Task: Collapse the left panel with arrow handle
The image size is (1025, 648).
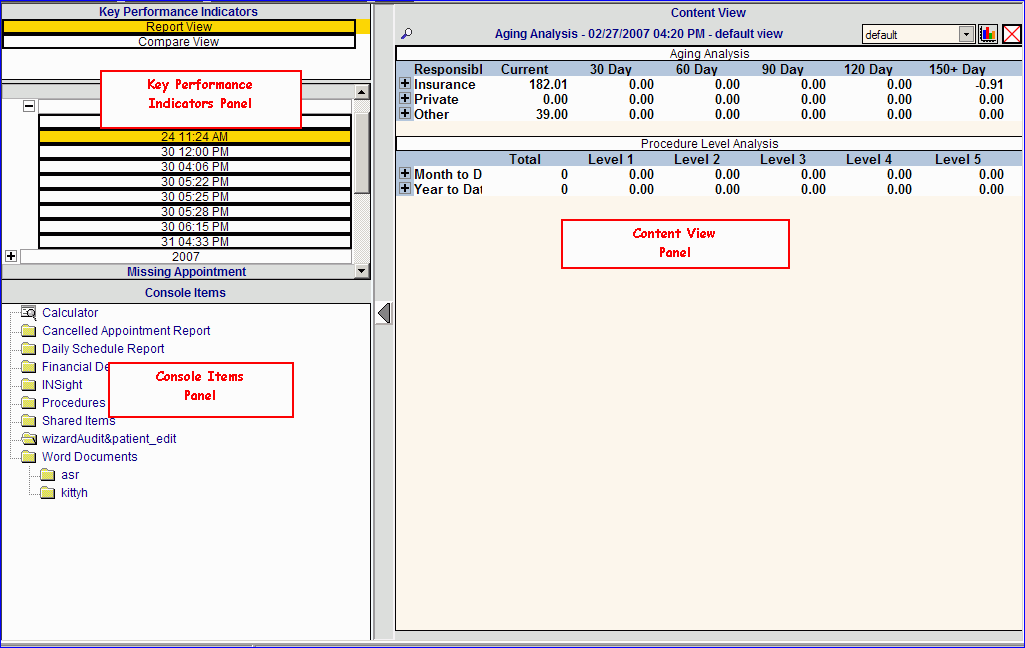Action: click(x=384, y=314)
